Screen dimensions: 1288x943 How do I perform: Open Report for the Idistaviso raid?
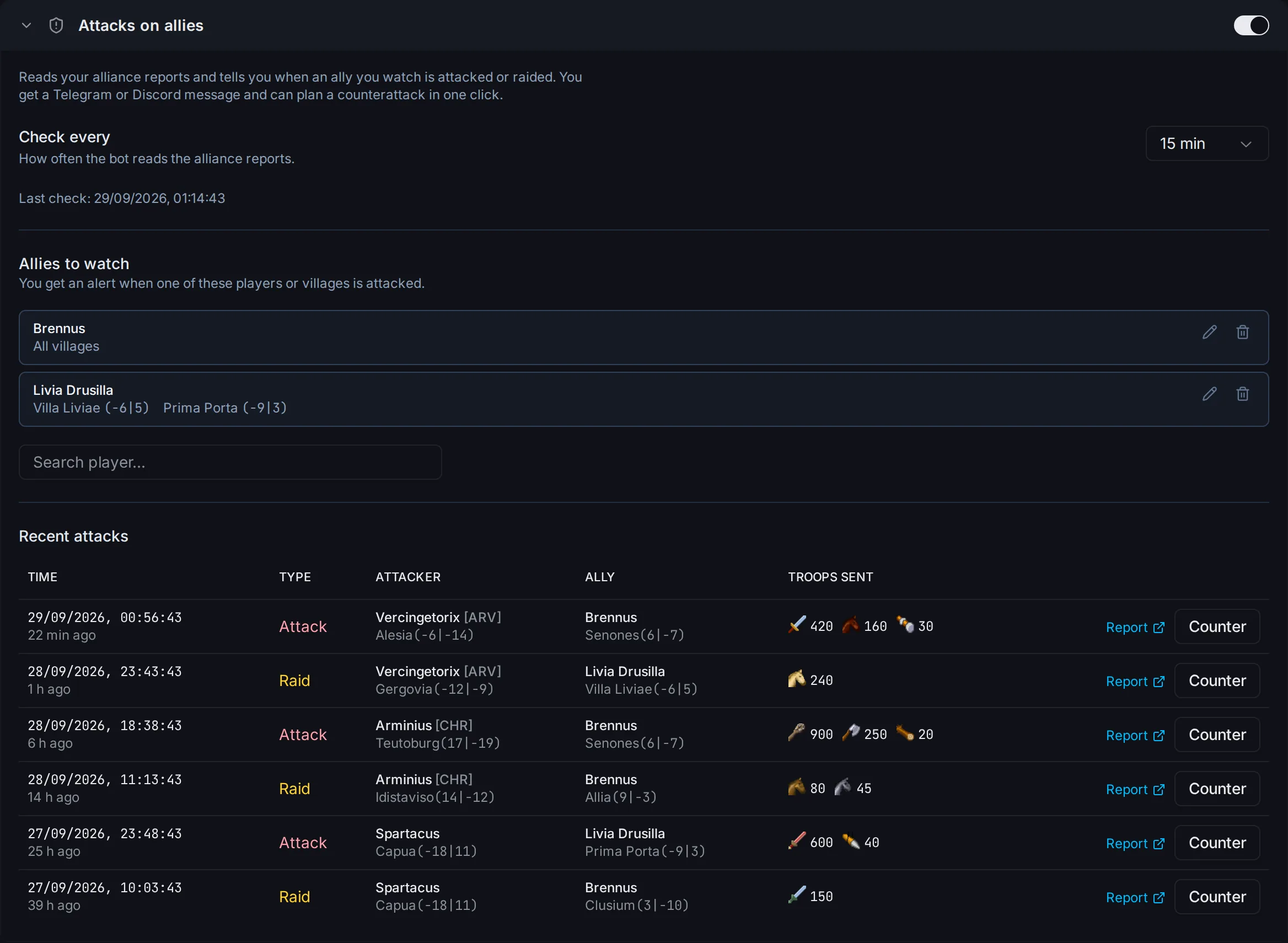coord(1135,790)
